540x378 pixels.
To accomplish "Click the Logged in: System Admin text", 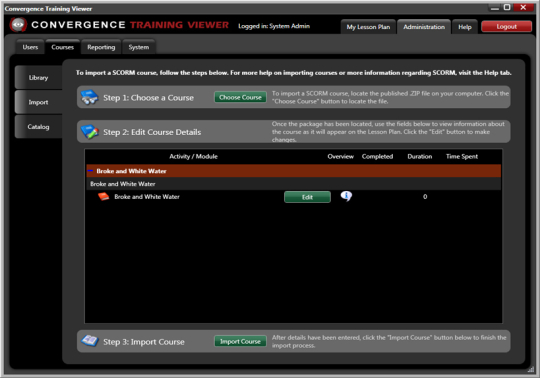I will (x=274, y=26).
